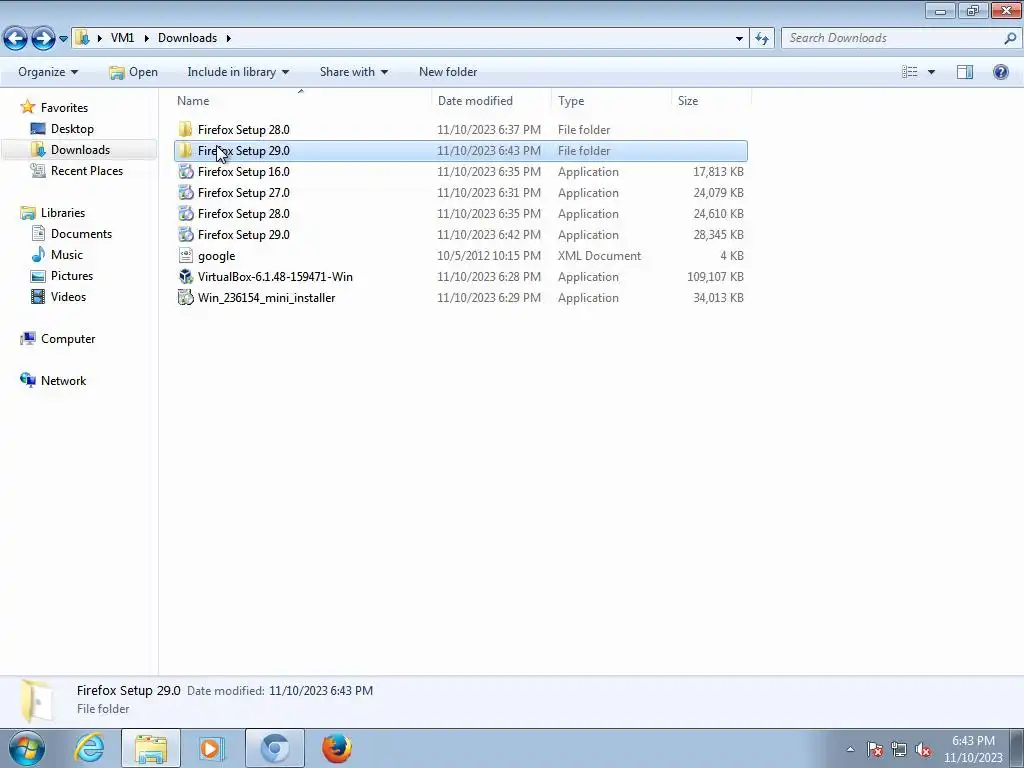Image resolution: width=1024 pixels, height=768 pixels.
Task: Select Desktop under Favorites
Action: click(72, 129)
